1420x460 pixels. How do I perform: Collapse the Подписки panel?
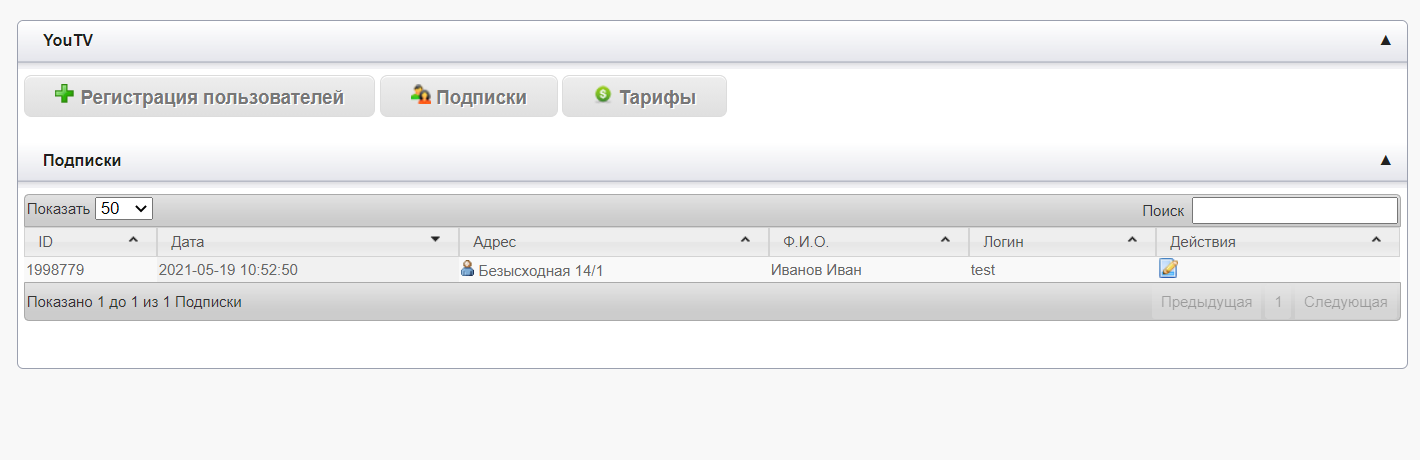coord(1385,160)
